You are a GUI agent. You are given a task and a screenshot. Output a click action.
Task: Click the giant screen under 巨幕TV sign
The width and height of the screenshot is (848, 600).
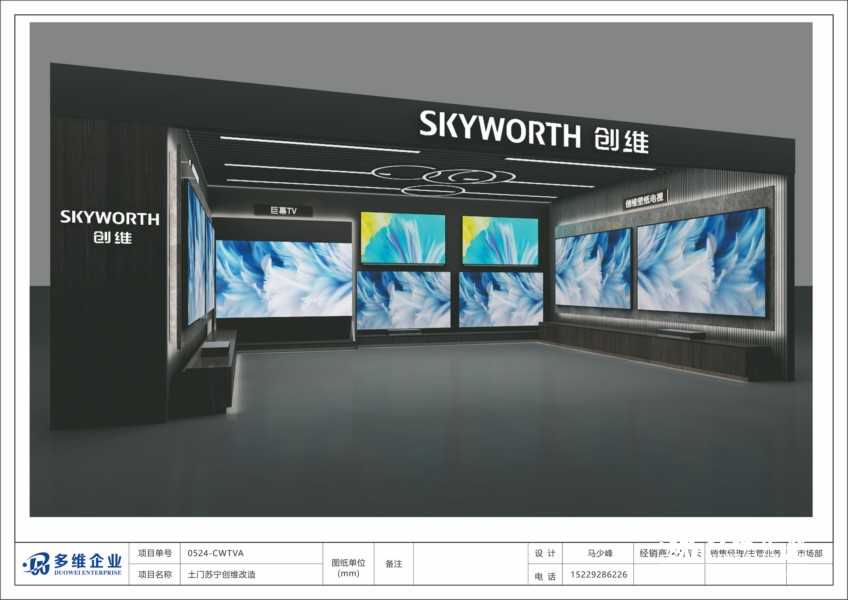coord(284,279)
